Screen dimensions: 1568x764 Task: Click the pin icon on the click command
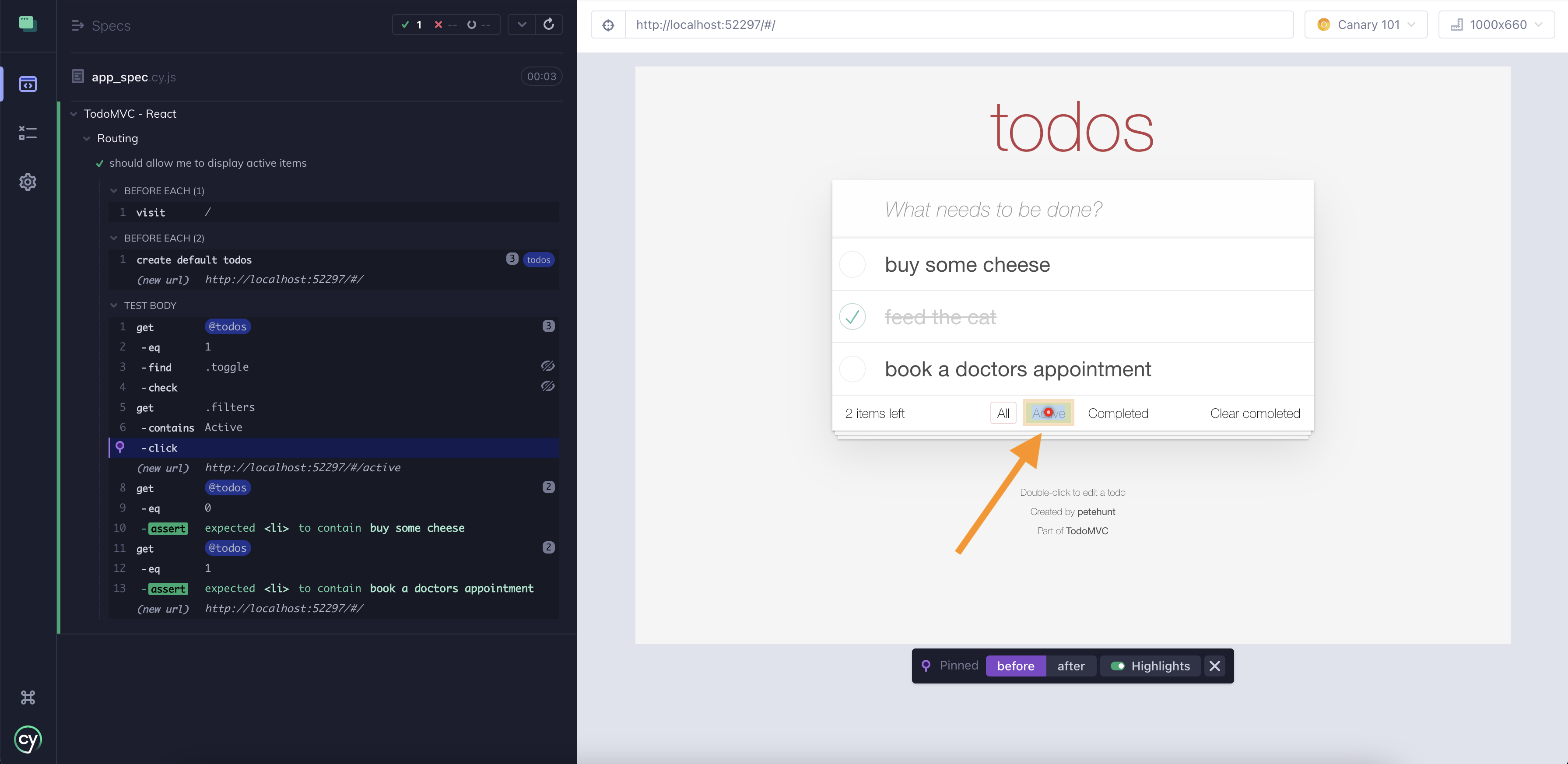tap(120, 447)
